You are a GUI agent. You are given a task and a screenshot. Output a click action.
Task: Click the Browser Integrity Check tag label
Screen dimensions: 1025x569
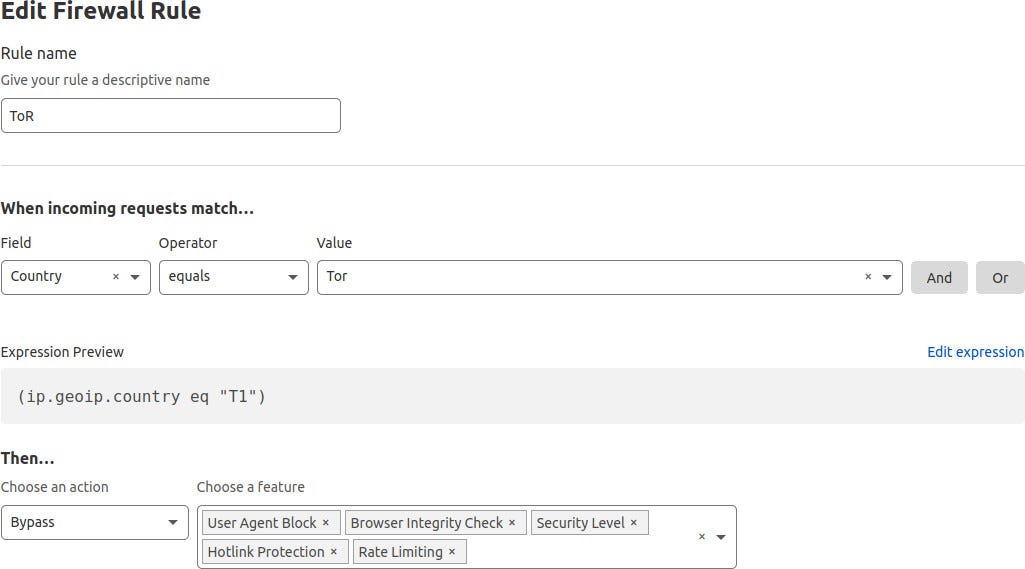coord(427,523)
